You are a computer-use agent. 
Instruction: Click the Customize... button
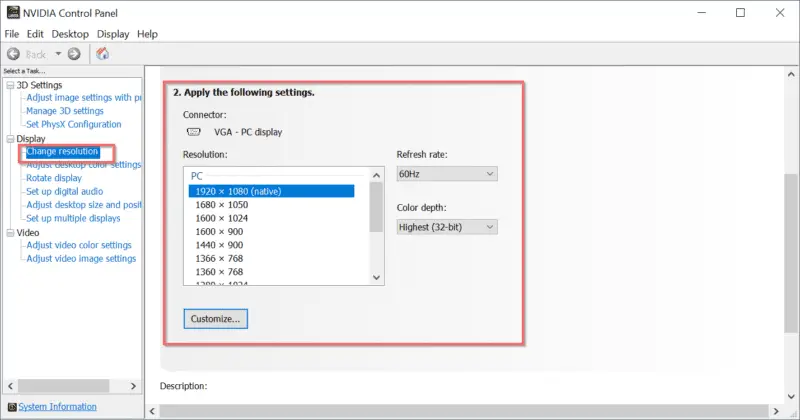coord(216,319)
